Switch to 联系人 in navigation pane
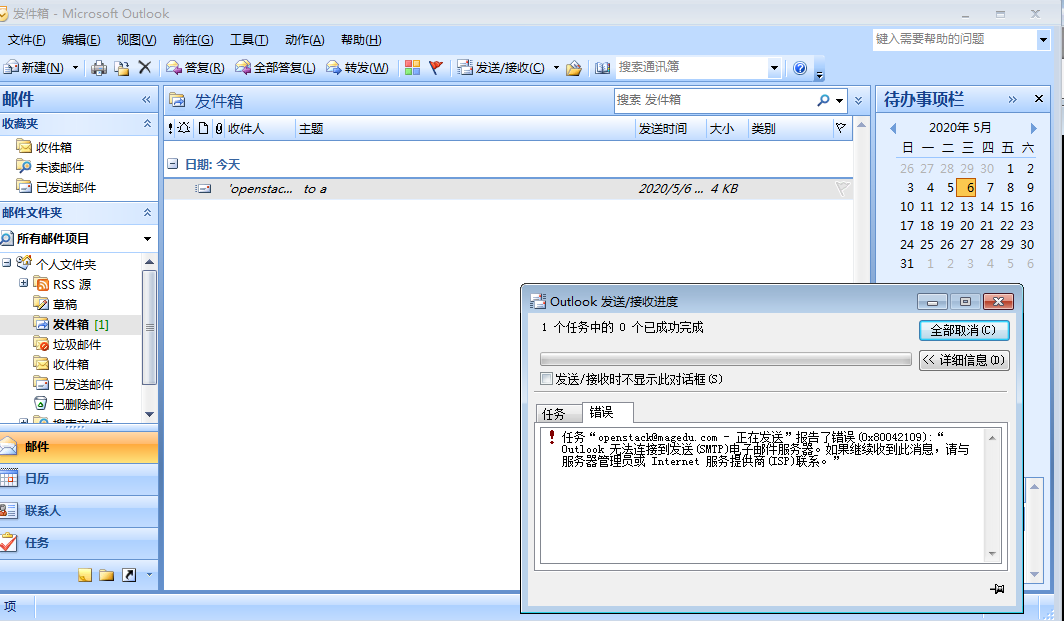This screenshot has height=621, width=1064. [79, 510]
